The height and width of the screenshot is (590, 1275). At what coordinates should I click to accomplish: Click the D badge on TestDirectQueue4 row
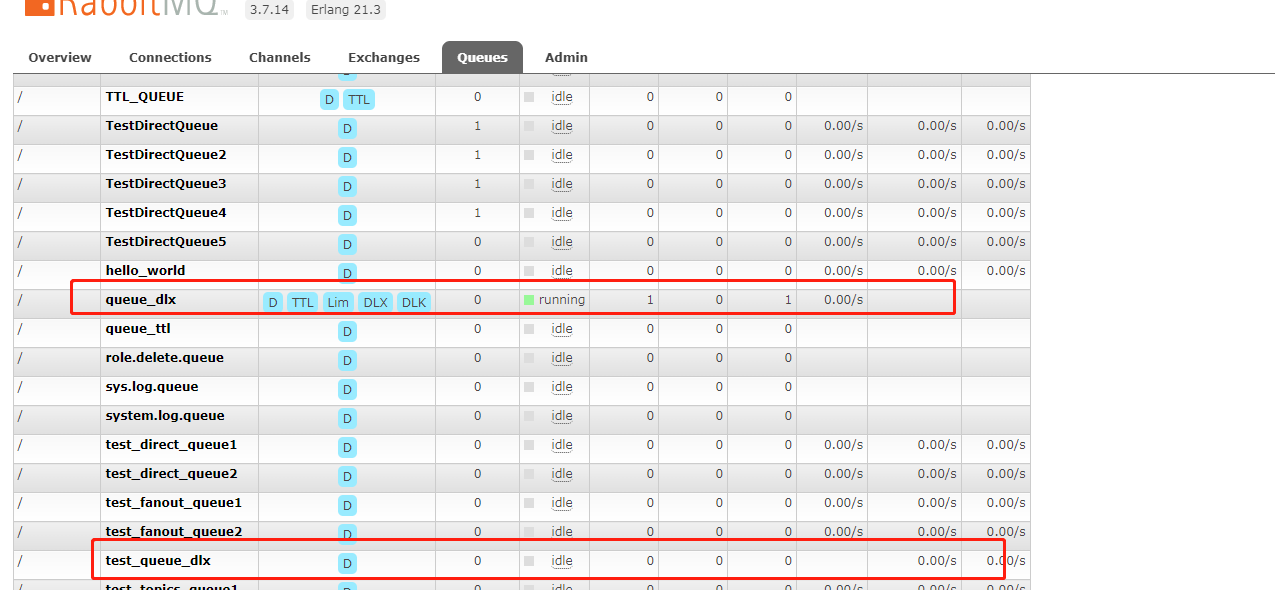(347, 216)
